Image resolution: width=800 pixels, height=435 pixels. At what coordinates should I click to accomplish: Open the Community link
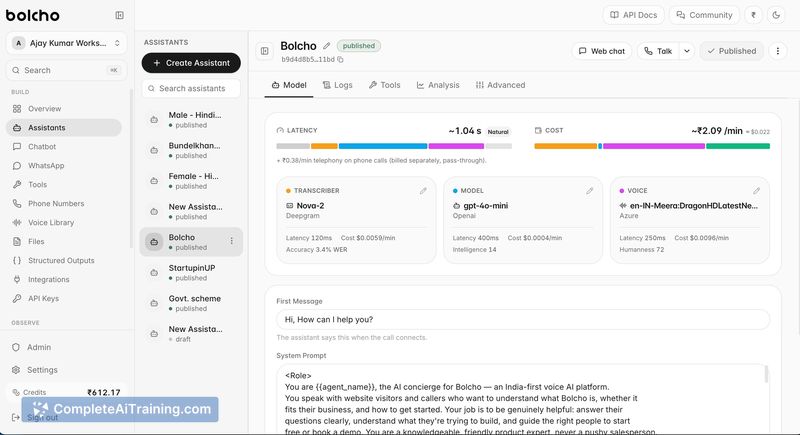tap(704, 15)
